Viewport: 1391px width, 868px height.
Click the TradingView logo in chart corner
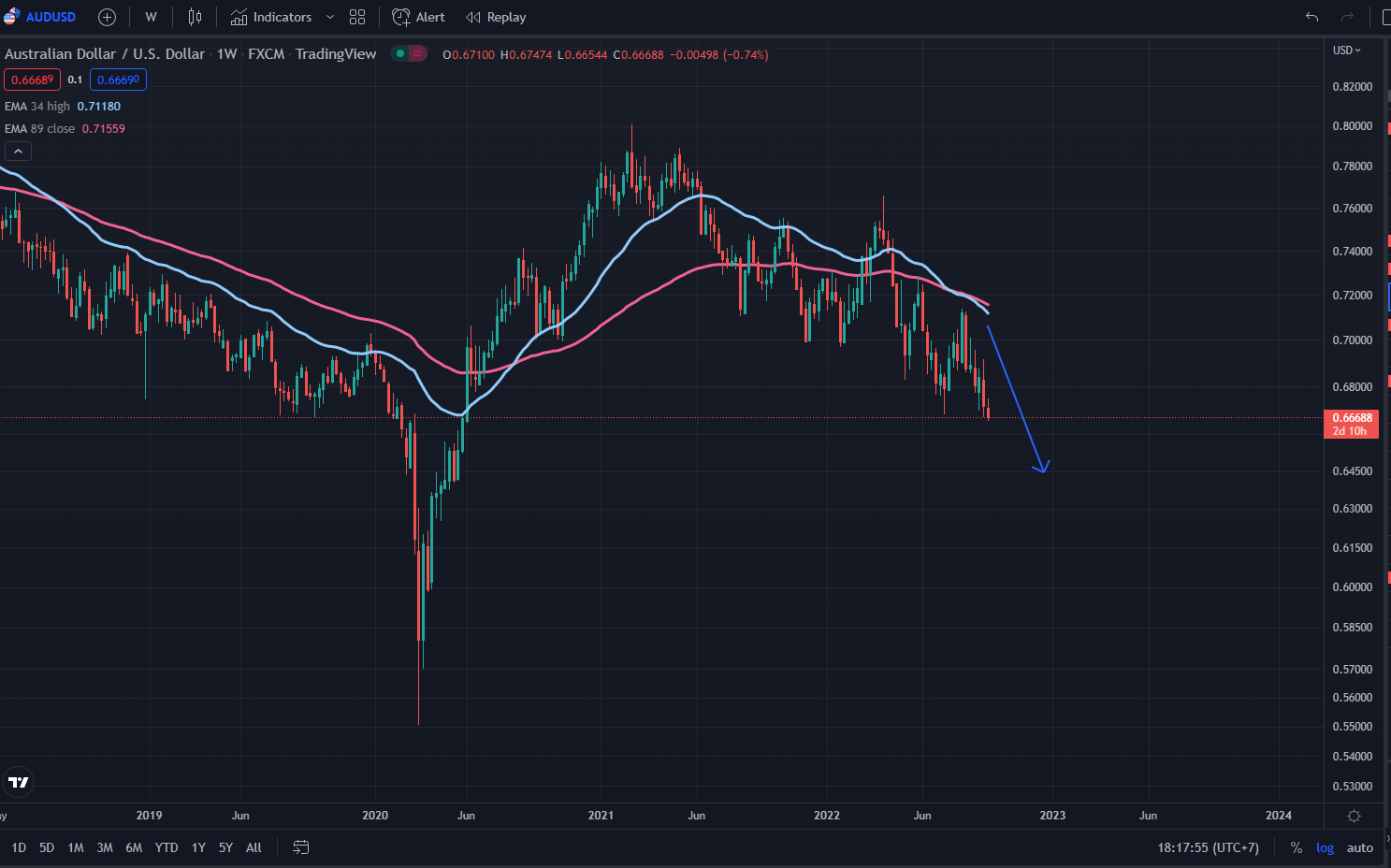click(x=18, y=782)
